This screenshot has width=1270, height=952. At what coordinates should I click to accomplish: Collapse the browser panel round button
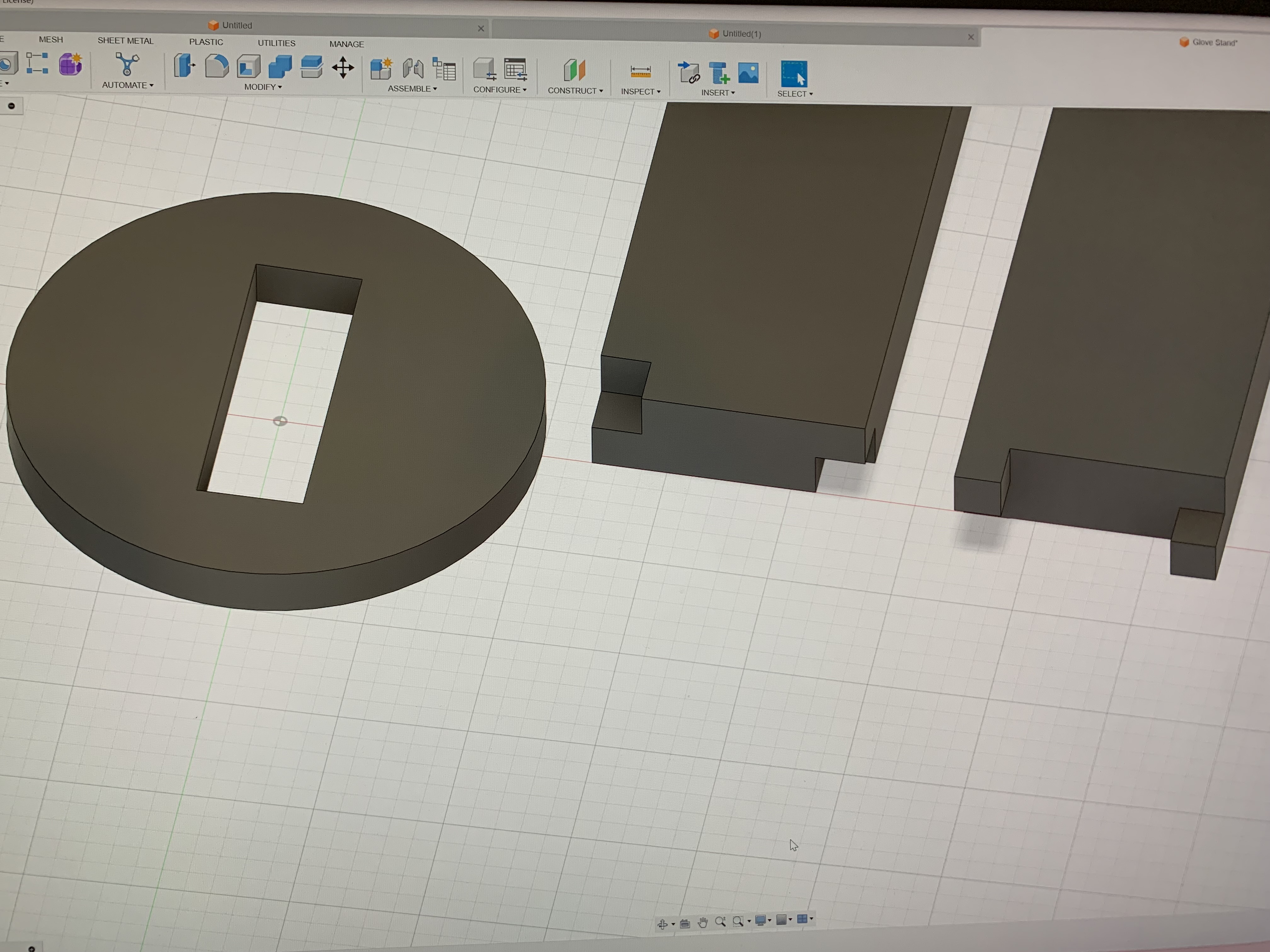click(x=11, y=105)
